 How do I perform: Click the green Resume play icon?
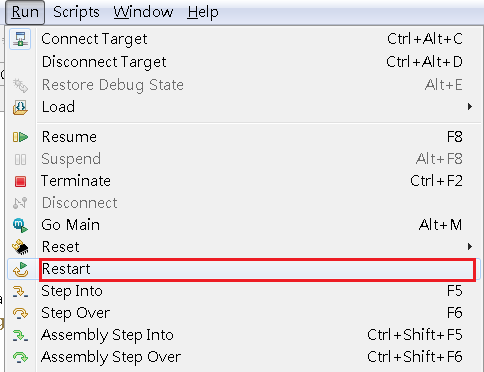point(20,137)
